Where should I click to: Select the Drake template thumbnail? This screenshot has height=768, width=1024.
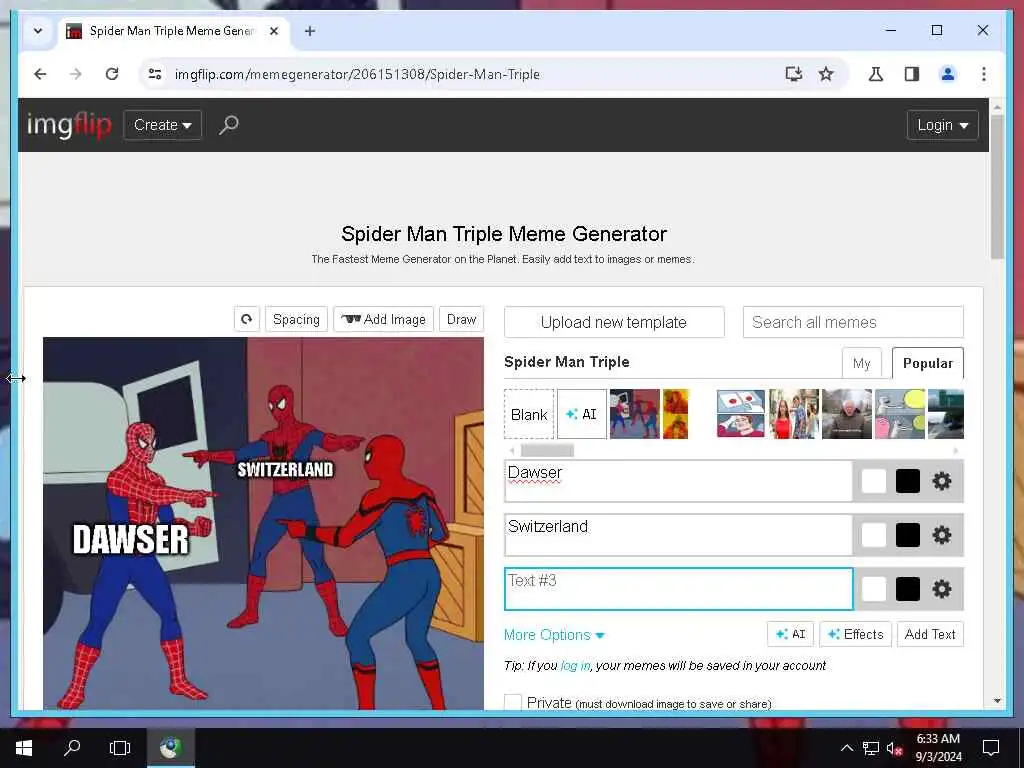[x=675, y=414]
